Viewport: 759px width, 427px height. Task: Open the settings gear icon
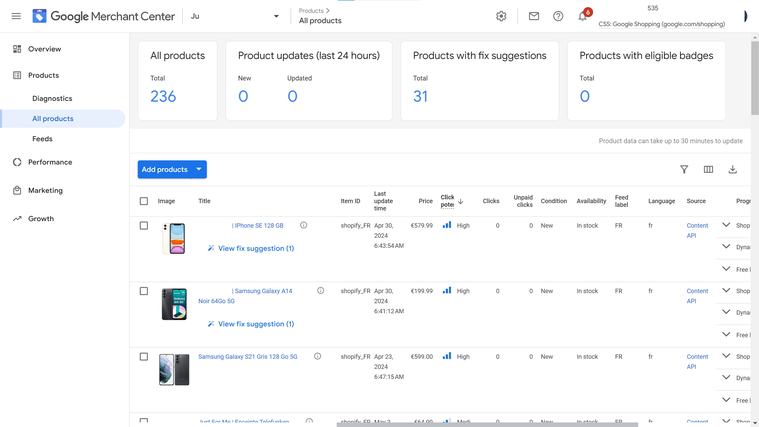tap(501, 16)
